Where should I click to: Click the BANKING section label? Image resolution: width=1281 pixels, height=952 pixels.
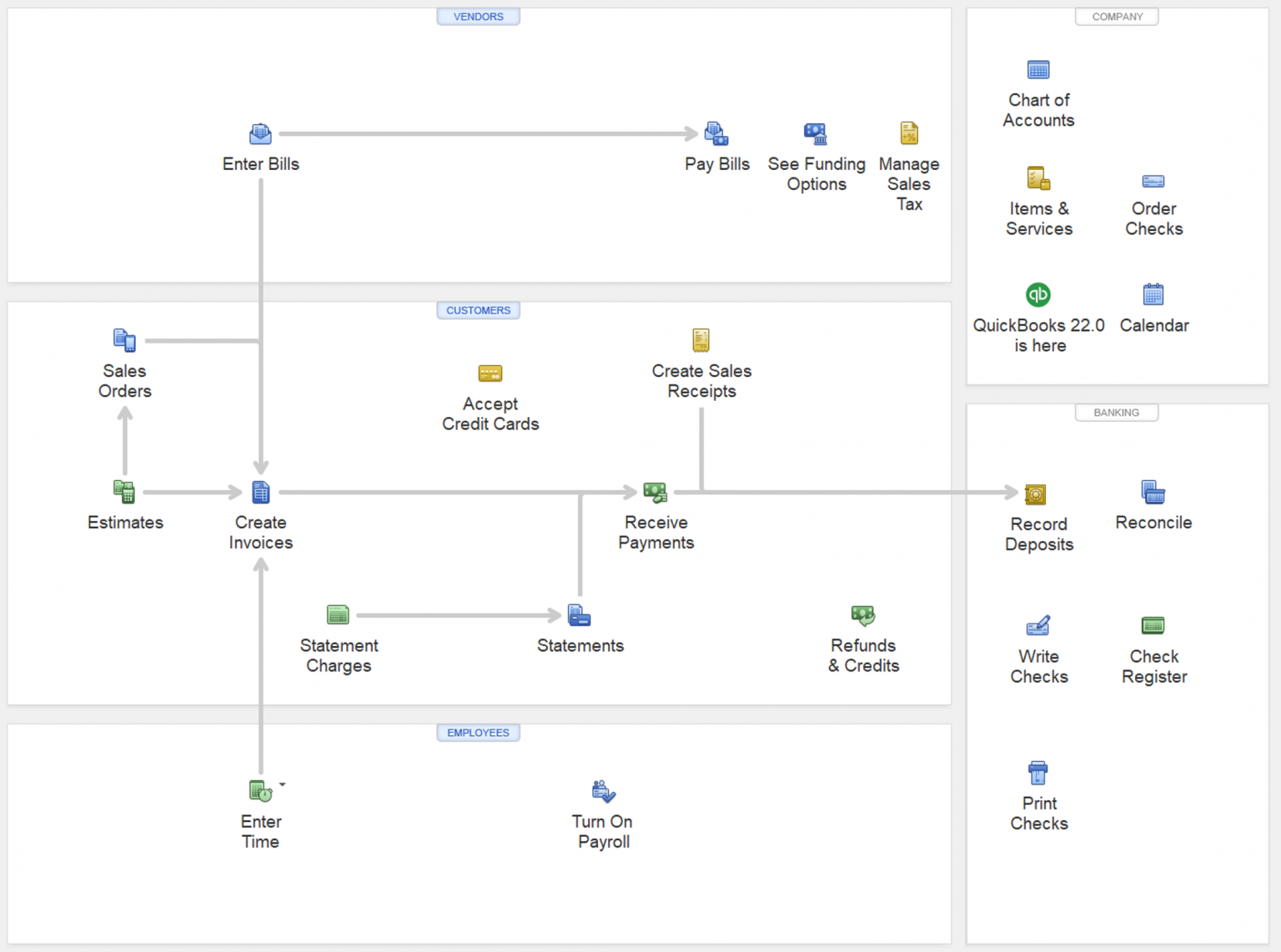click(x=1117, y=412)
